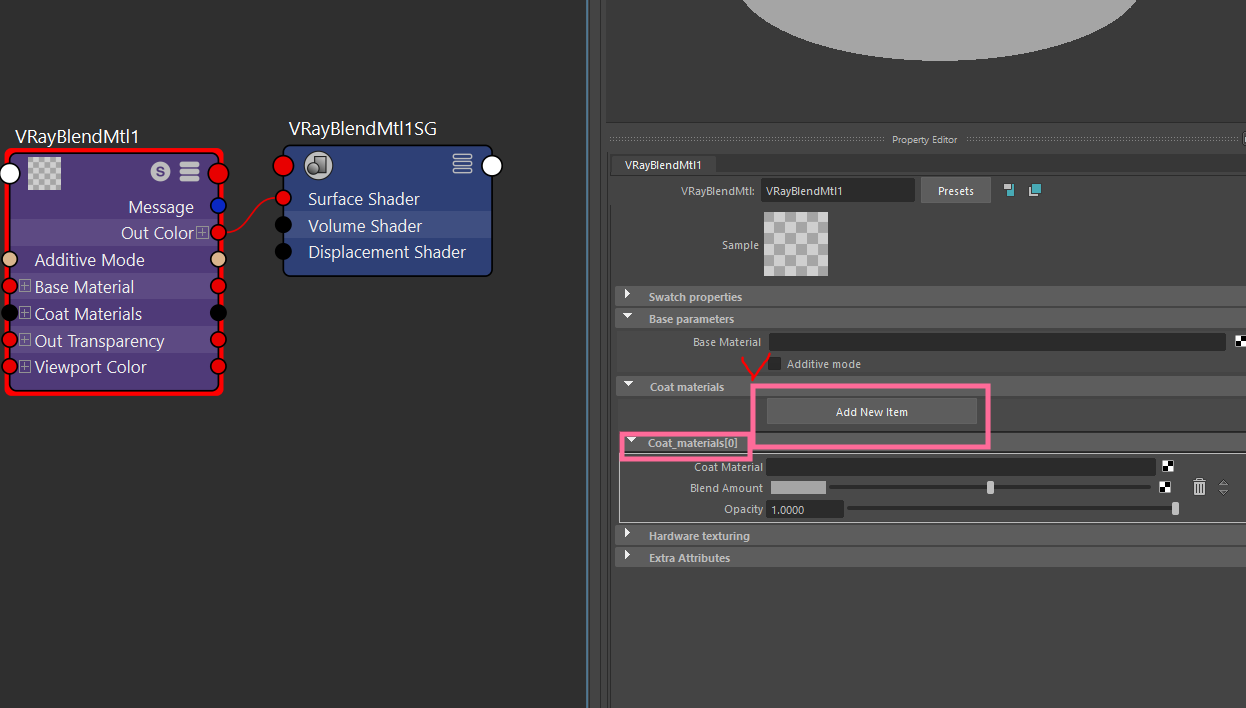
Task: Click the Coat Material input field
Action: [961, 466]
